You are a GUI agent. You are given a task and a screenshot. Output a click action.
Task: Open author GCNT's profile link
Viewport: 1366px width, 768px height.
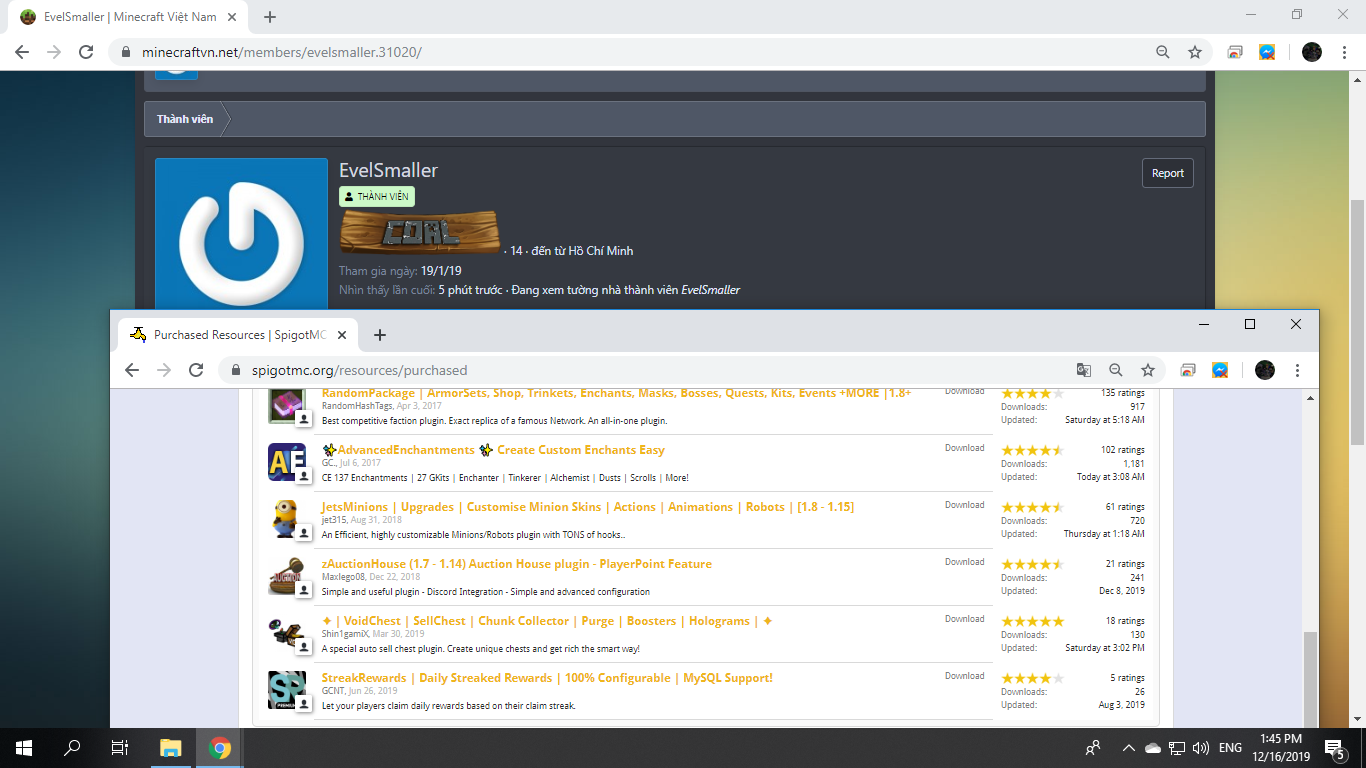click(333, 691)
